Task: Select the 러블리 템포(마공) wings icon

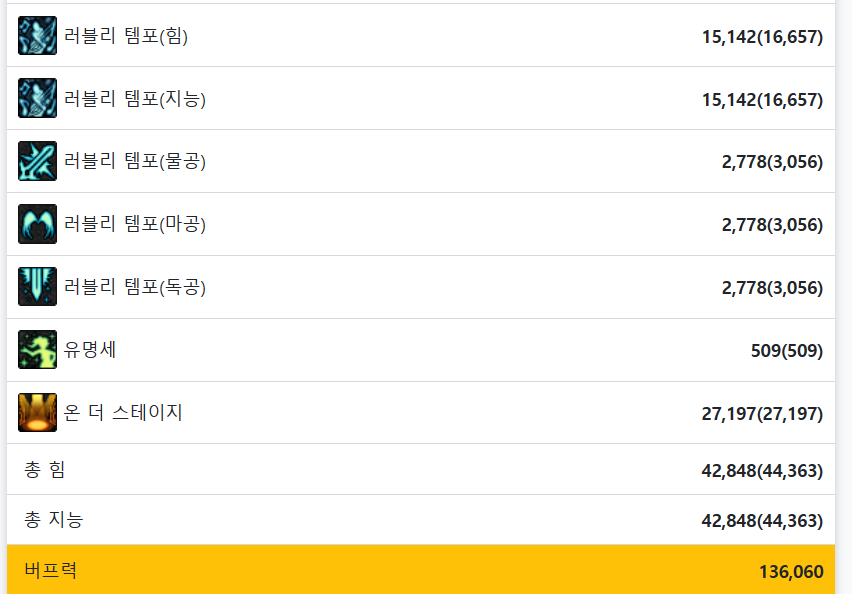Action: click(37, 224)
